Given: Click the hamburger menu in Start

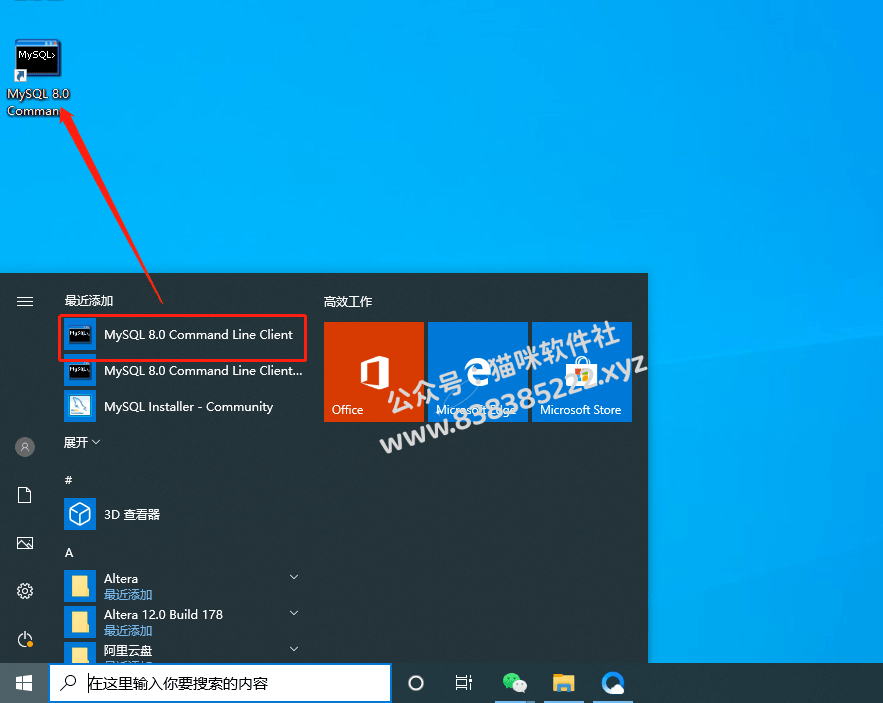Looking at the screenshot, I should tap(25, 301).
